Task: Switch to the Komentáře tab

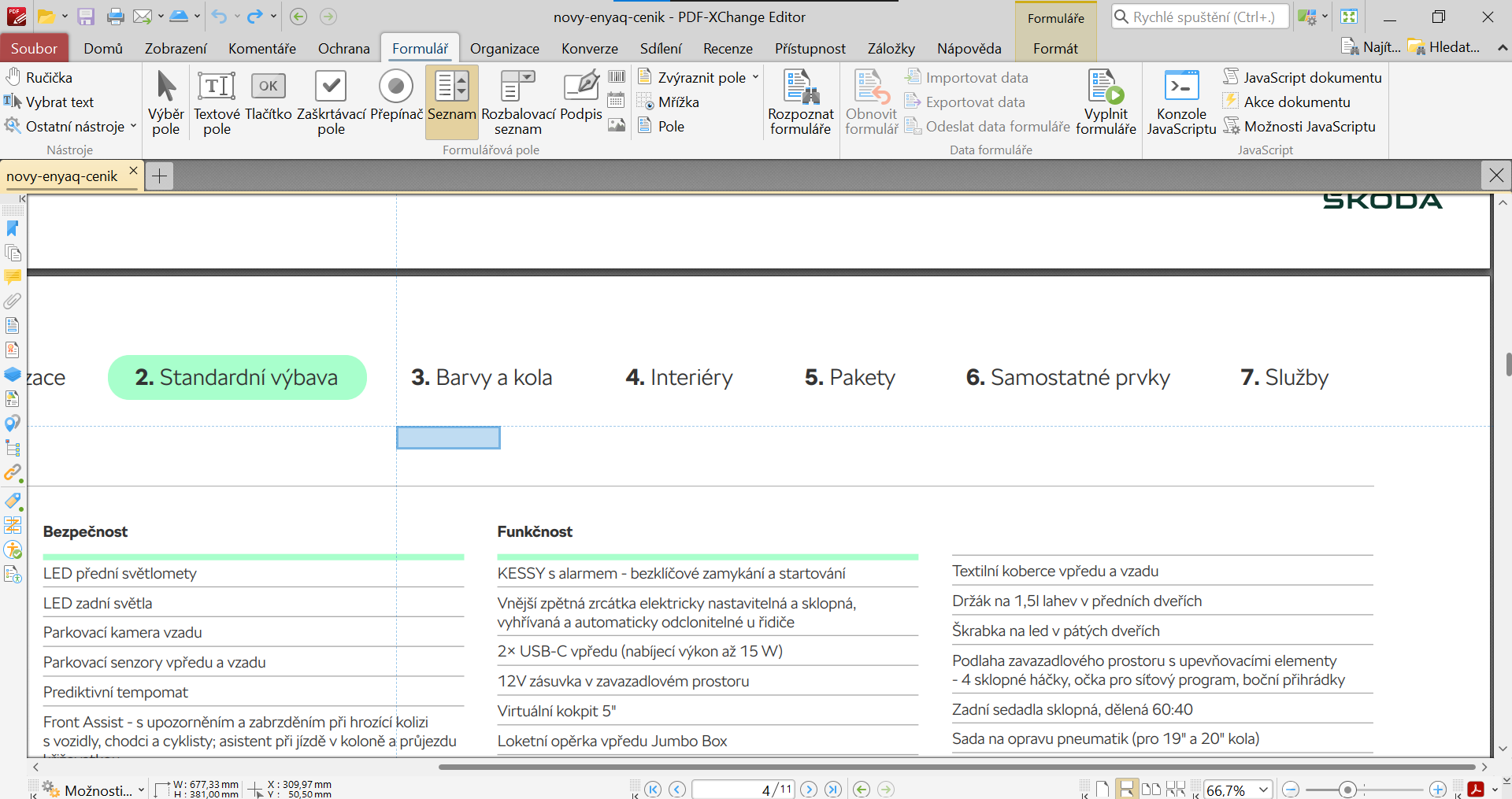Action: [x=262, y=48]
